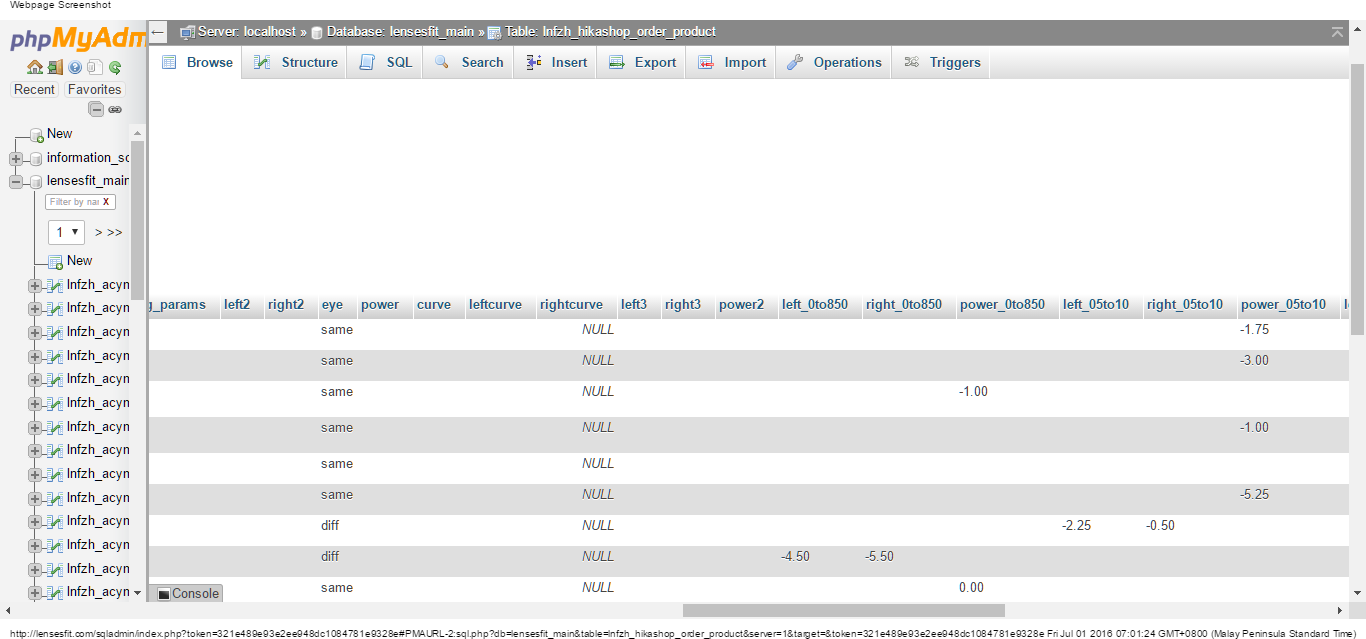Sort by power_0to850 column header
This screenshot has height=639, width=1366.
(1002, 305)
